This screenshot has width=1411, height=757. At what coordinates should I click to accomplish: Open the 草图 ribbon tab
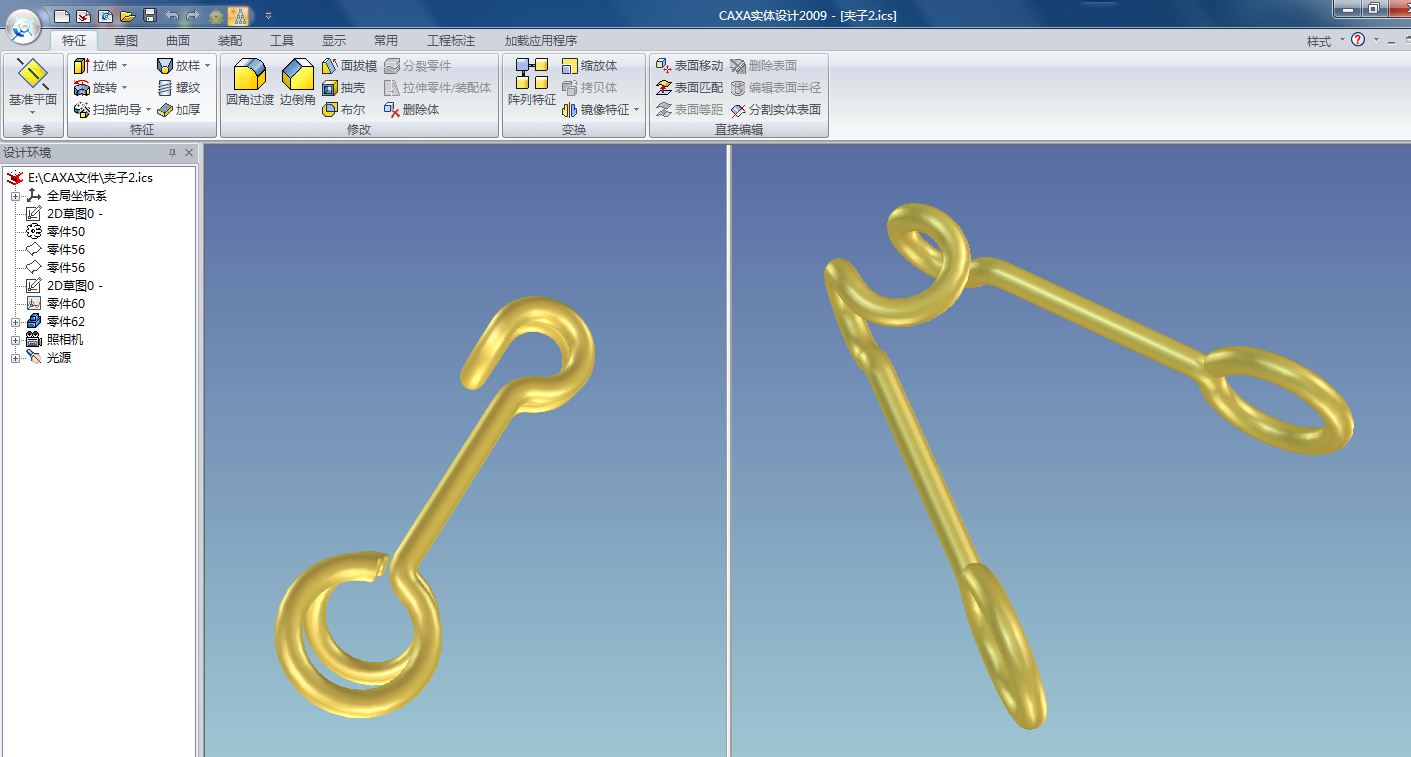coord(126,41)
